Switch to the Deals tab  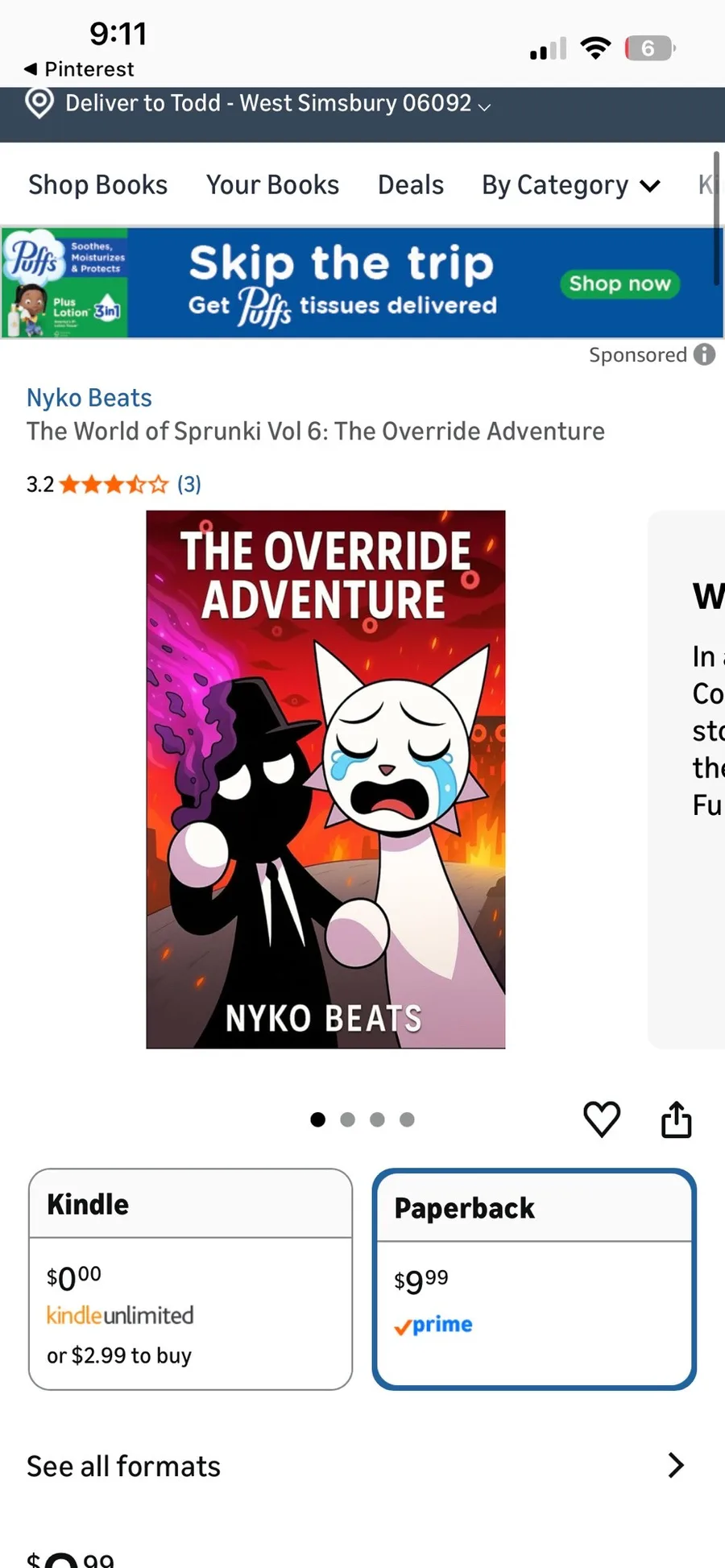(411, 185)
